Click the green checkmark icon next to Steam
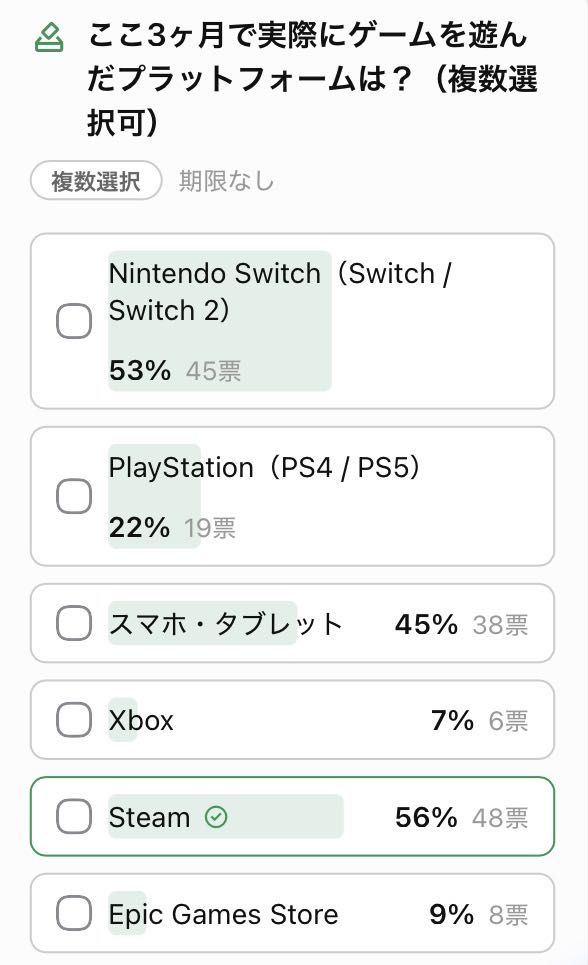Viewport: 588px width, 965px height. coord(216,817)
